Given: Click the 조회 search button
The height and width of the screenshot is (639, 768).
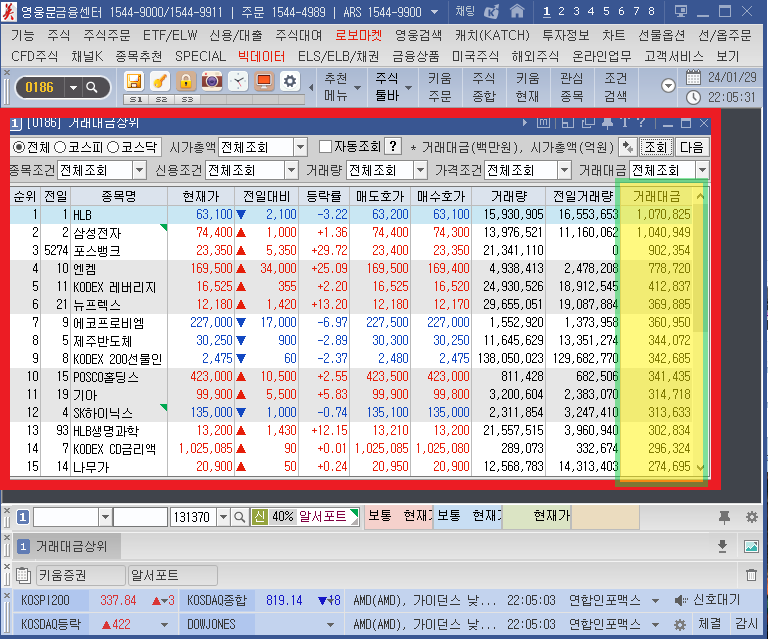Looking at the screenshot, I should (x=656, y=147).
